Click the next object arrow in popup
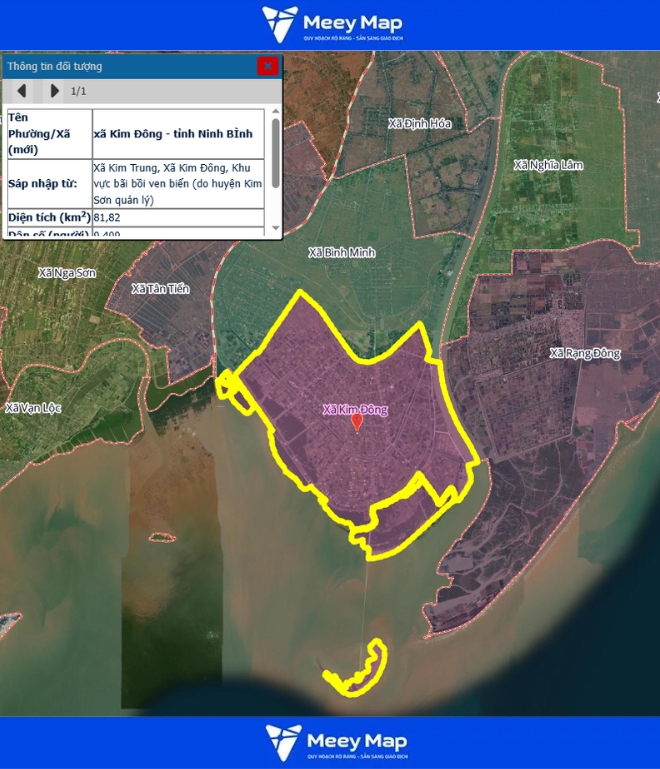The image size is (660, 769). pos(54,91)
